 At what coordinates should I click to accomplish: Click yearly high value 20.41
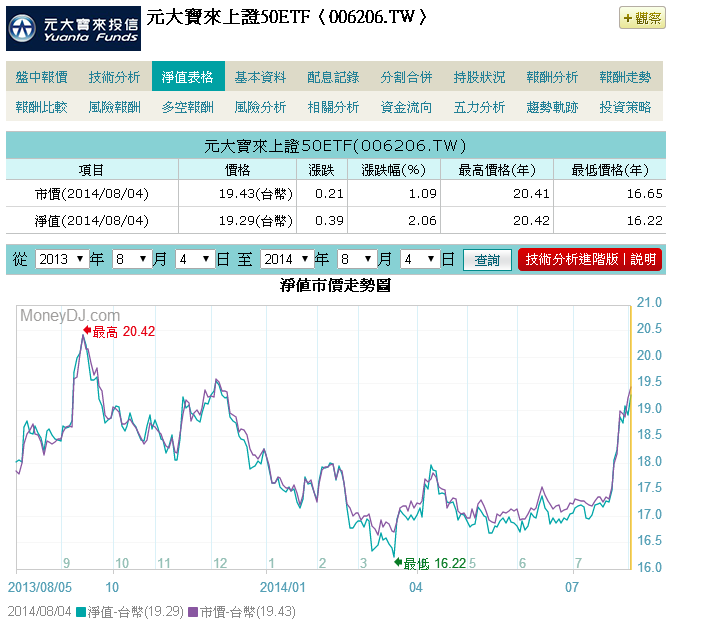point(531,194)
